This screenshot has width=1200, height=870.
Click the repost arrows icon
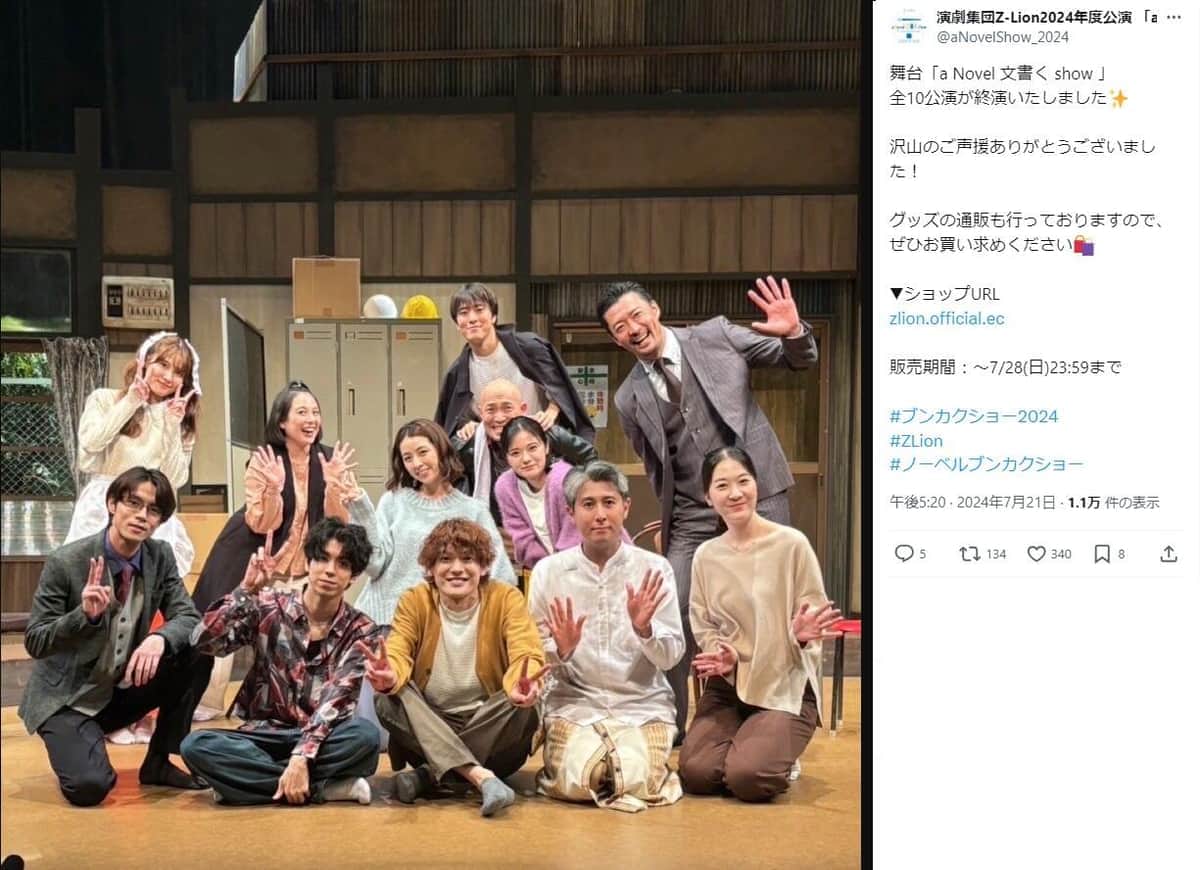coord(969,553)
